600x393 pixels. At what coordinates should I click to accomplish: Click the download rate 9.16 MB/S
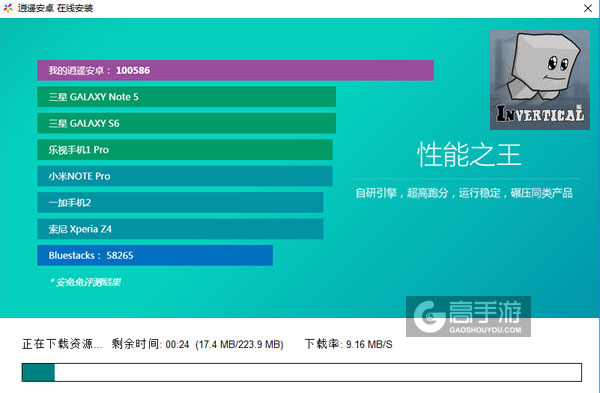point(369,344)
